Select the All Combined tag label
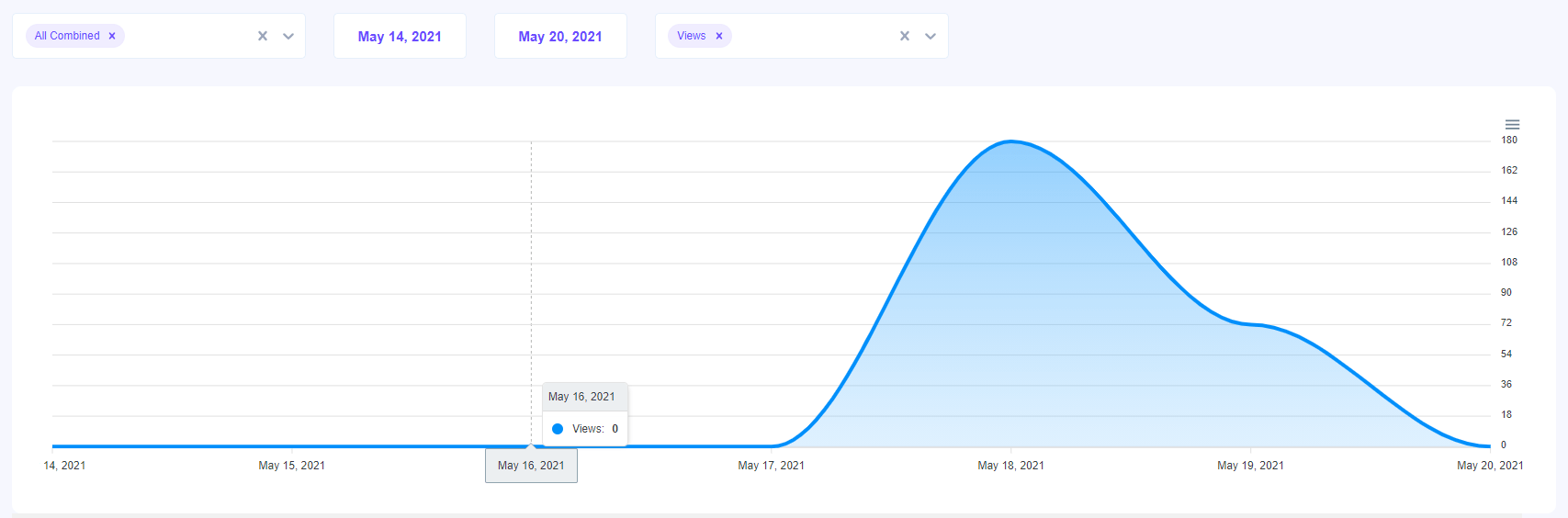Screen dimensions: 1568x518 click(x=67, y=36)
